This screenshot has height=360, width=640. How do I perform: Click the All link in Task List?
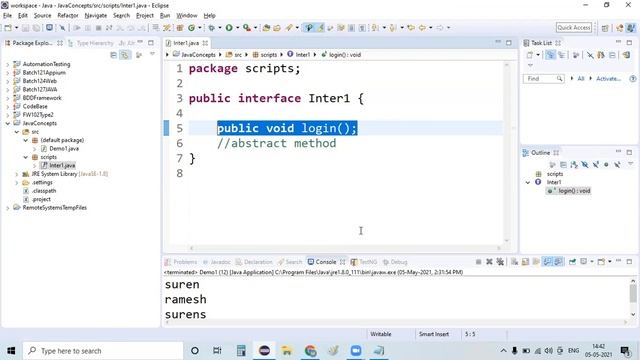tap(581, 78)
